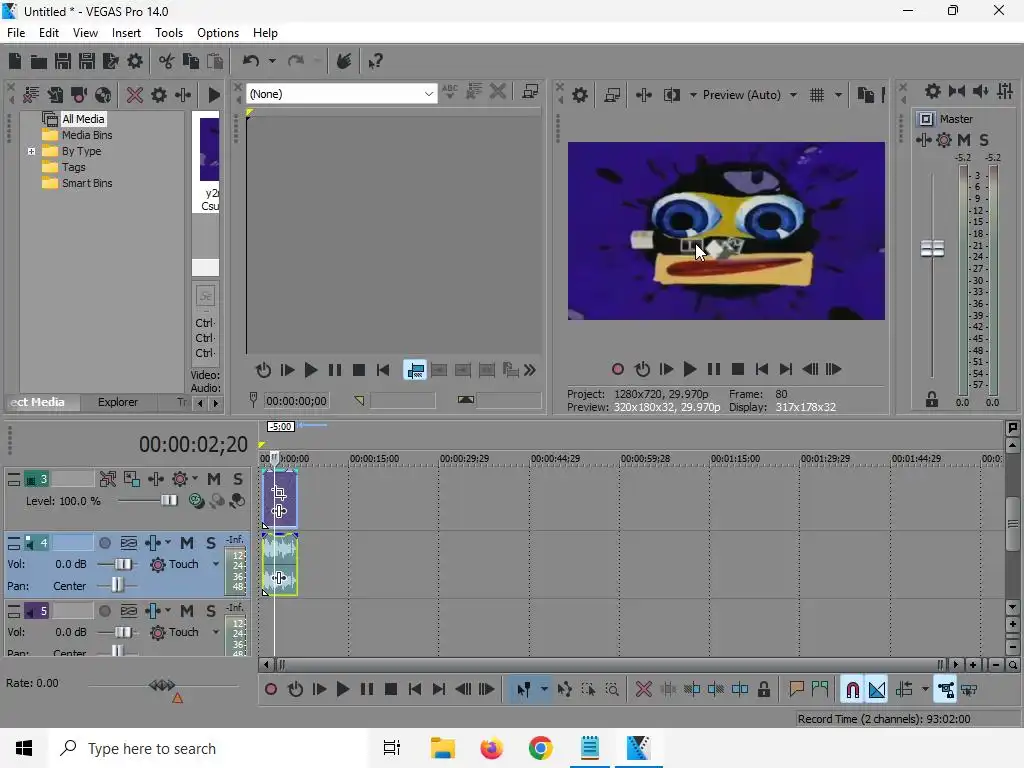Open Touch automation dropdown on track 4
Image resolution: width=1024 pixels, height=768 pixels.
pyautogui.click(x=216, y=564)
